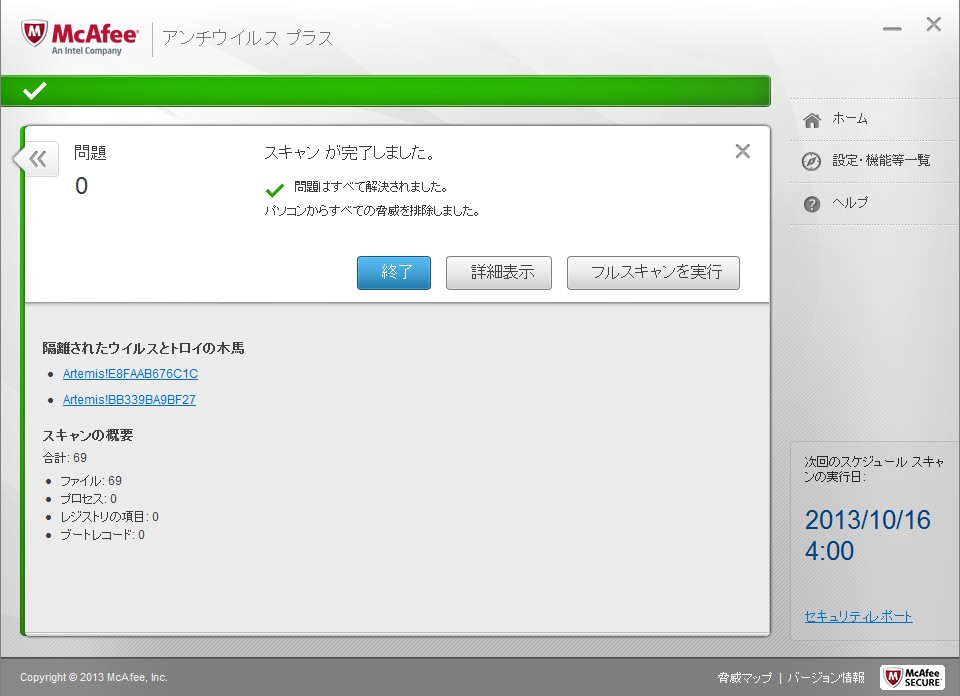The height and width of the screenshot is (696, 960).
Task: Click Copyright 2013 McAfee, Inc. text
Action: pos(94,677)
